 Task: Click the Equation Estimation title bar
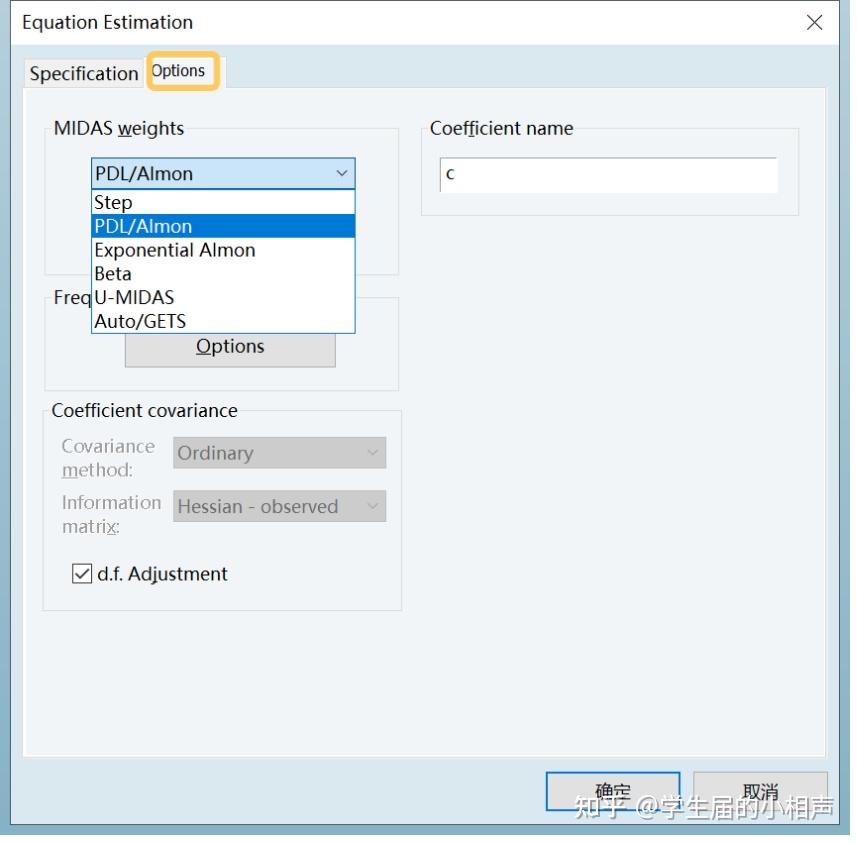point(400,23)
